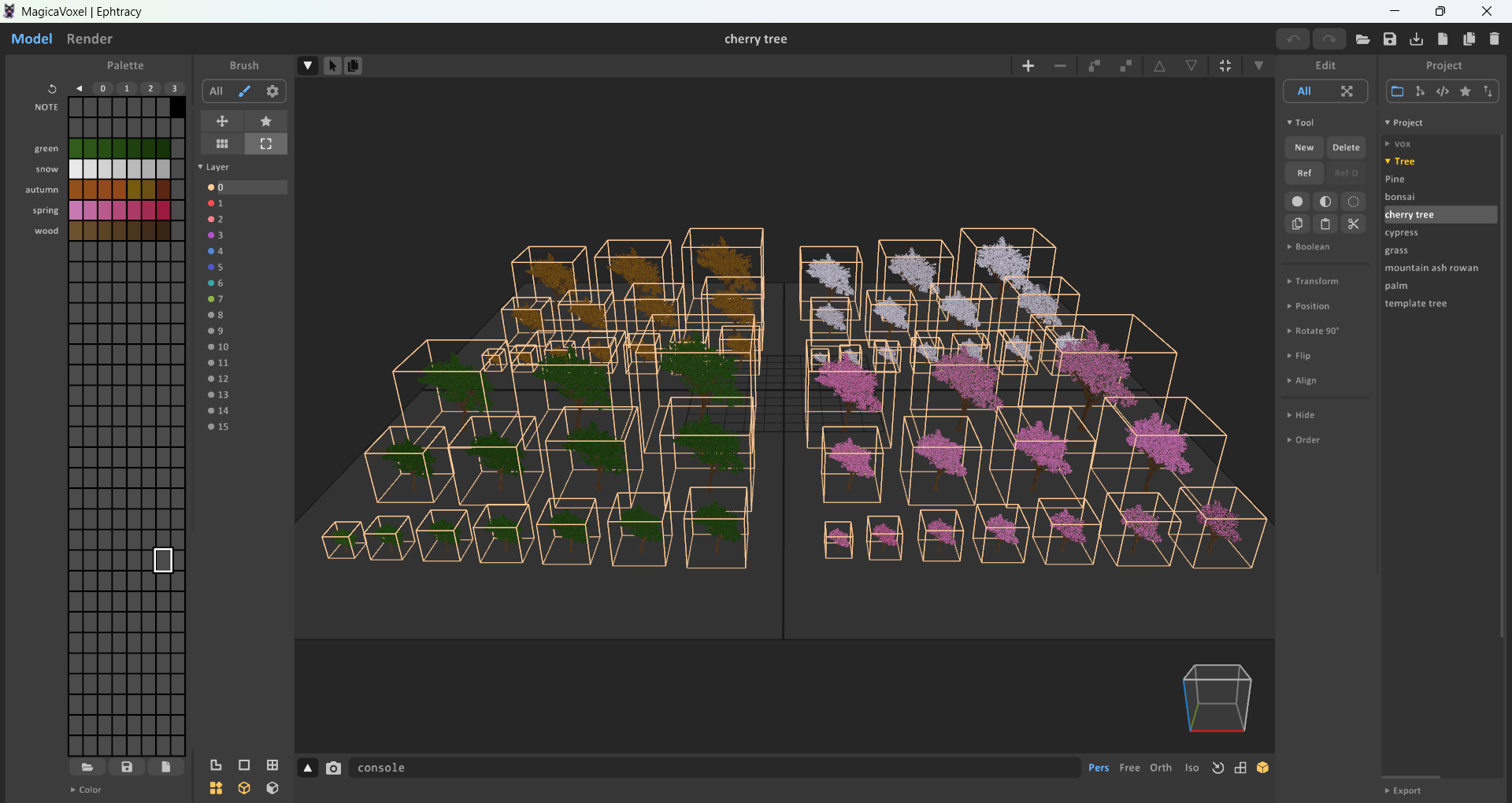Image resolution: width=1512 pixels, height=803 pixels.
Task: Click the copy object icon in Edit panel
Action: [1297, 224]
